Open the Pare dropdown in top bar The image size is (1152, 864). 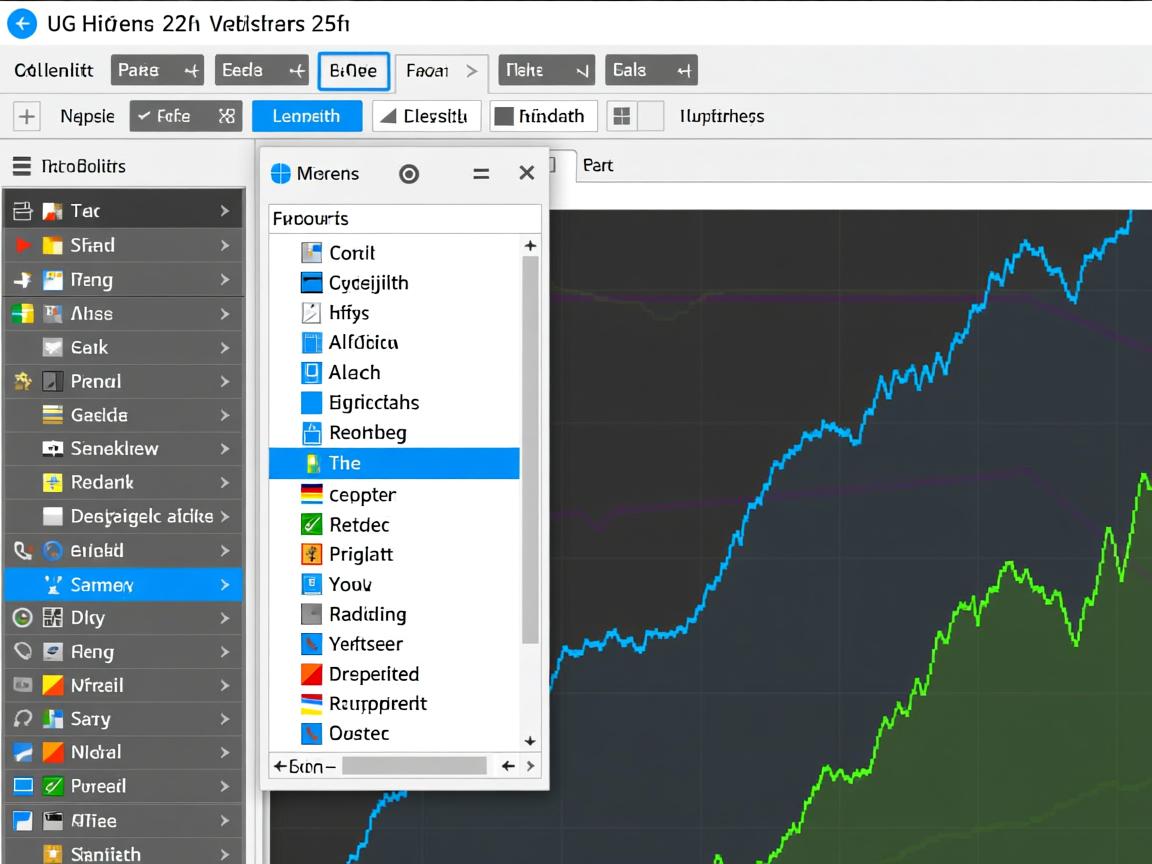click(157, 70)
